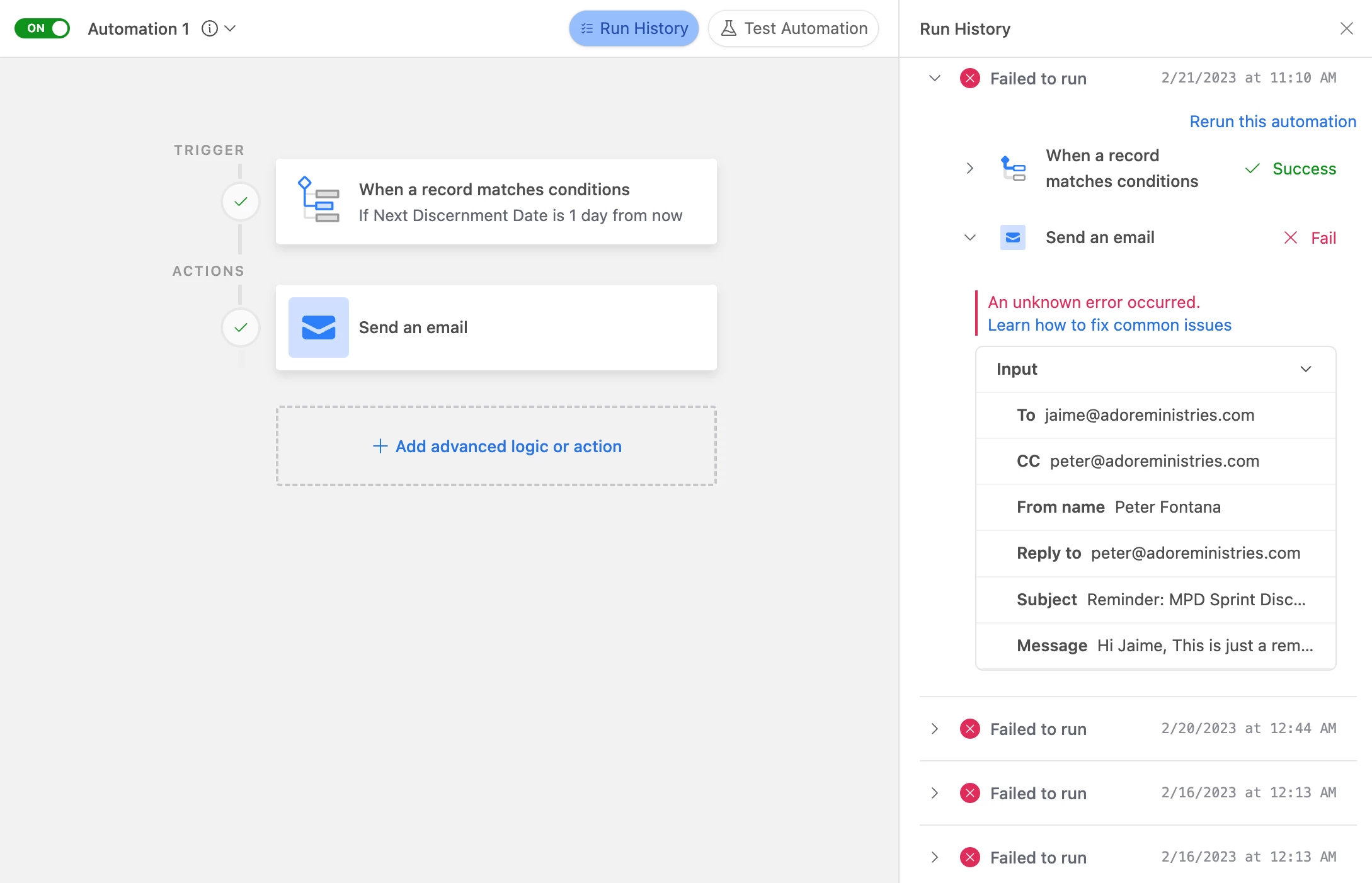Image resolution: width=1372 pixels, height=883 pixels.
Task: Click red failed icon for 2/20/2023 run
Action: (969, 729)
